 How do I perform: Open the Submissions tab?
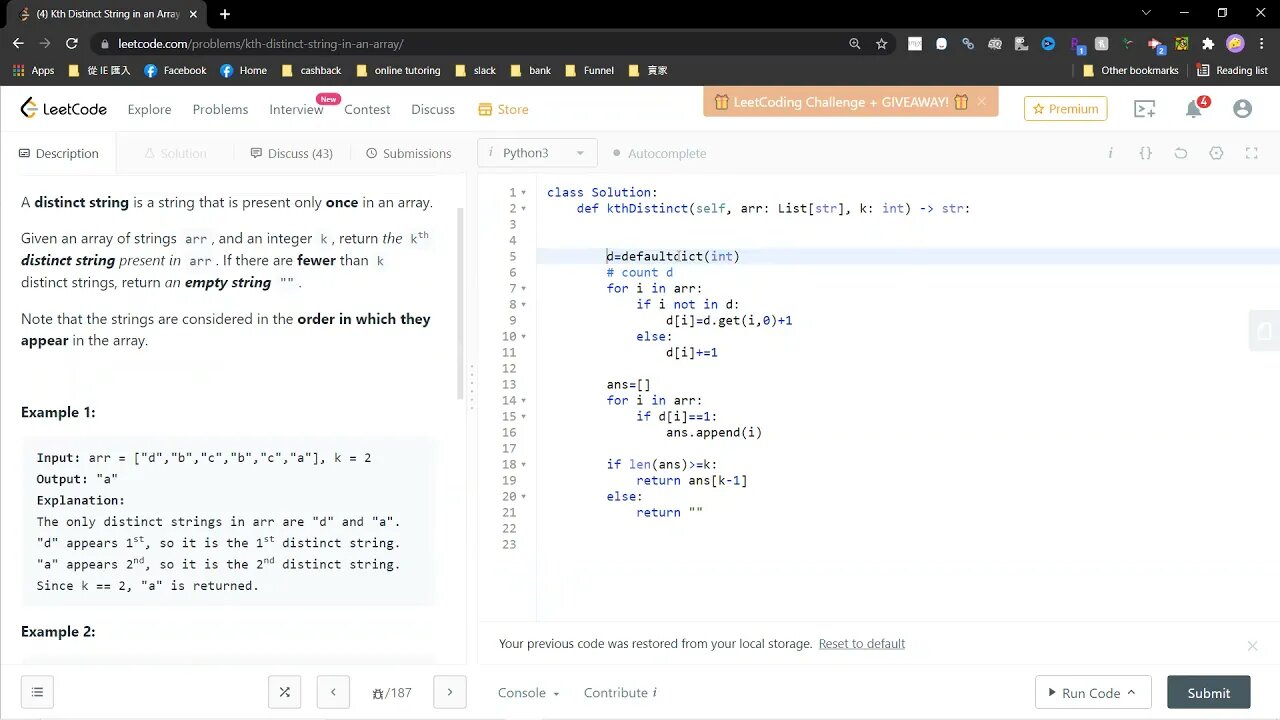(408, 153)
